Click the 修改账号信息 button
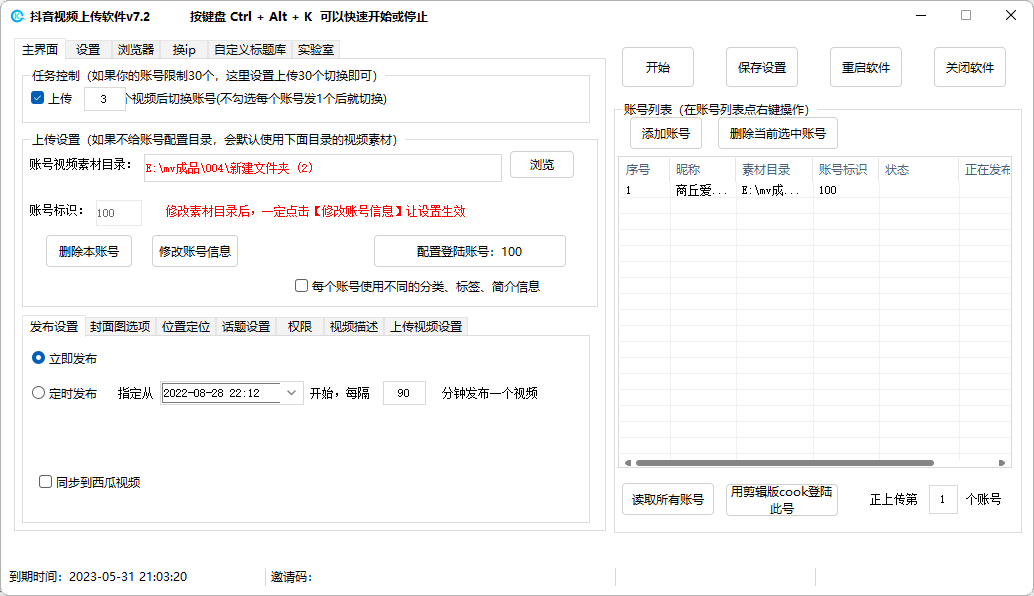Screen dimensions: 1034x596 coord(195,251)
